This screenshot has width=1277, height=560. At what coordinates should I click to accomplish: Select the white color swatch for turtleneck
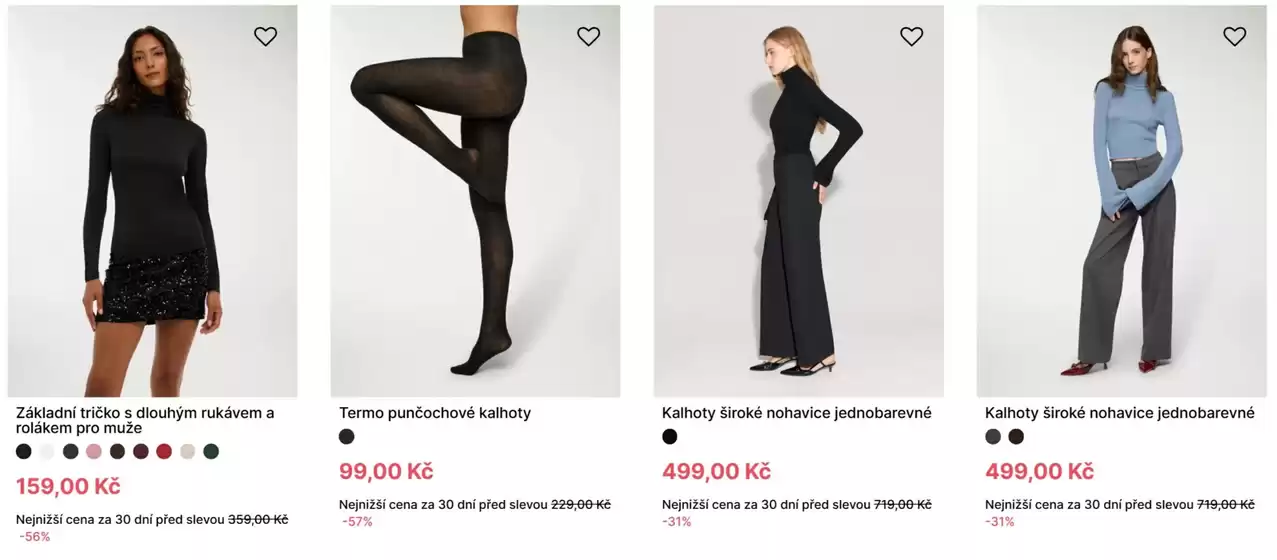[47, 451]
